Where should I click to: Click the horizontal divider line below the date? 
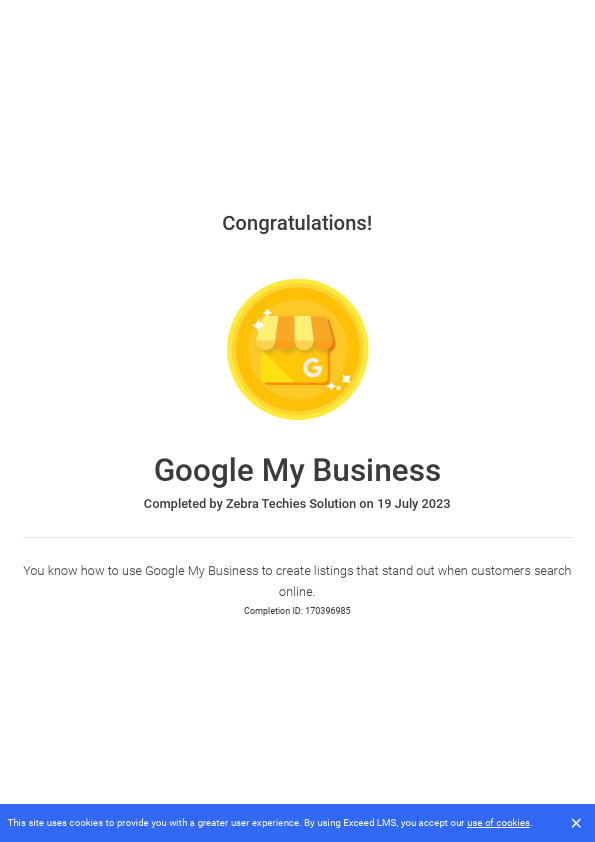click(x=297, y=537)
